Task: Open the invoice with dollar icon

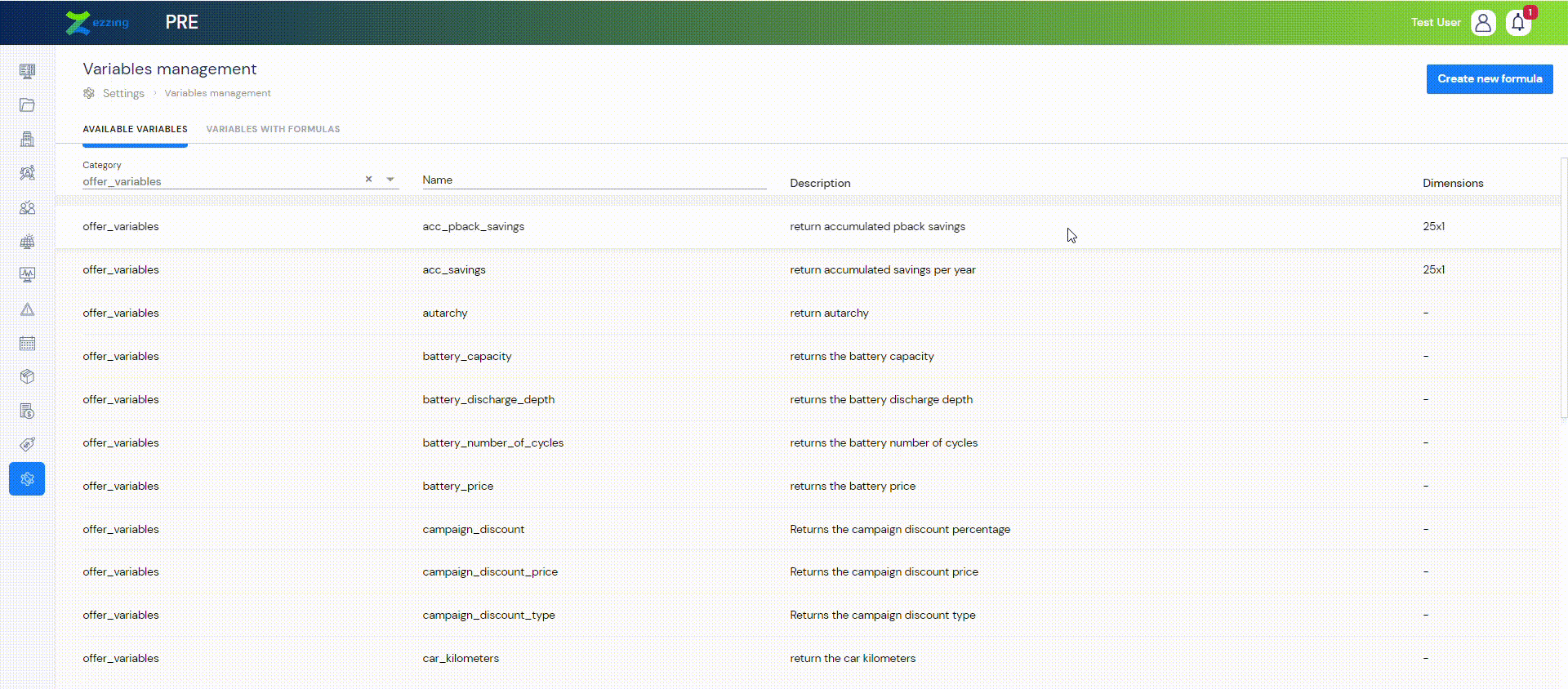Action: (27, 411)
